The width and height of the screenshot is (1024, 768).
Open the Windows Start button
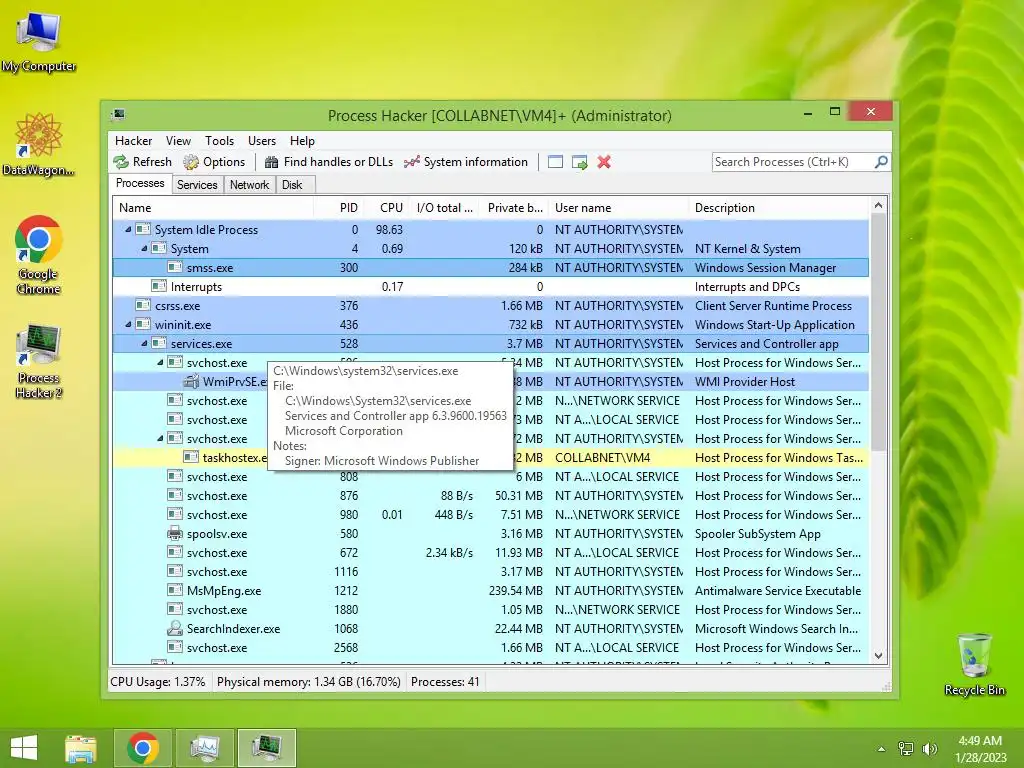(x=24, y=748)
